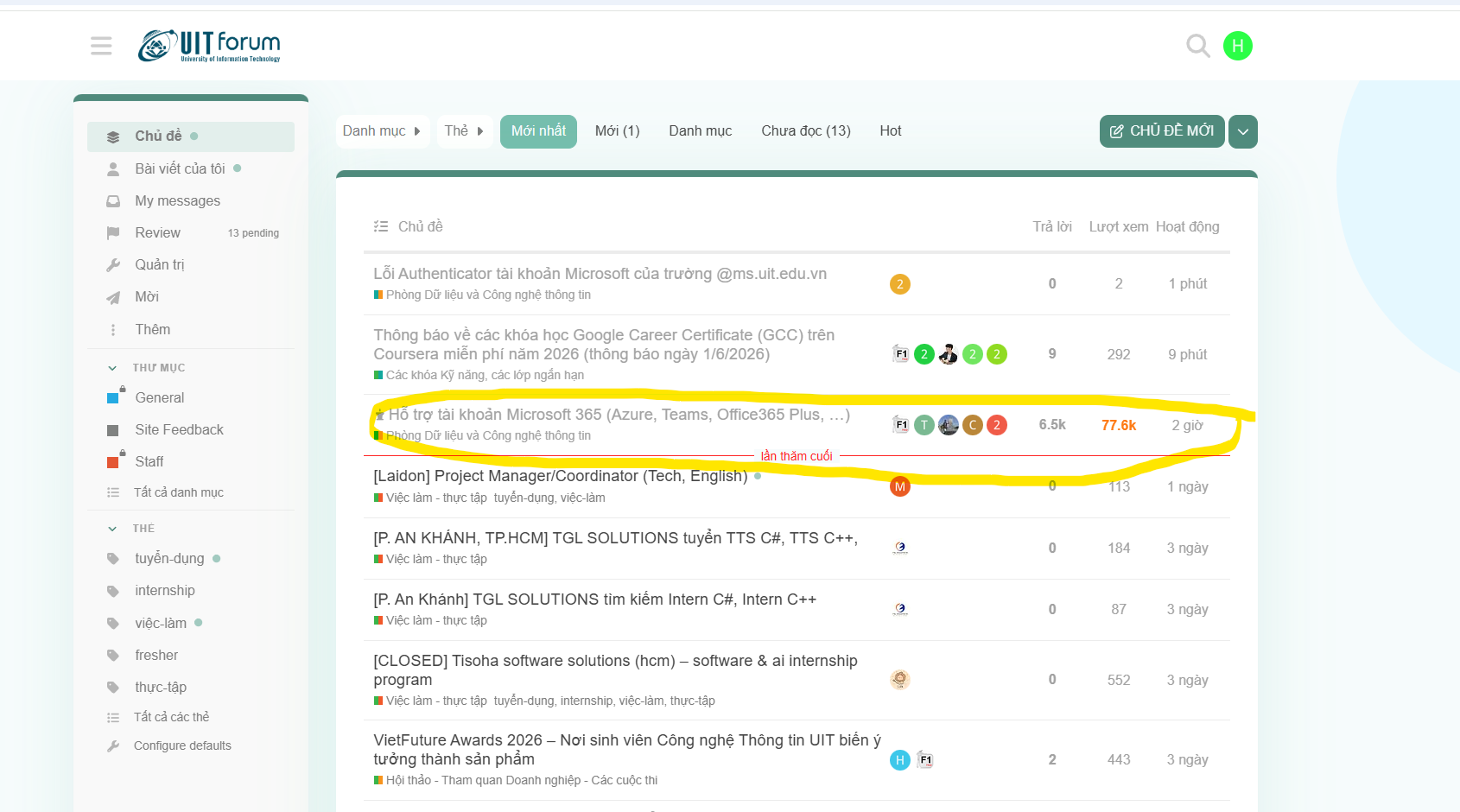The height and width of the screenshot is (812, 1460).
Task: Collapse the THƯ MỤC sidebar section
Action: [112, 368]
